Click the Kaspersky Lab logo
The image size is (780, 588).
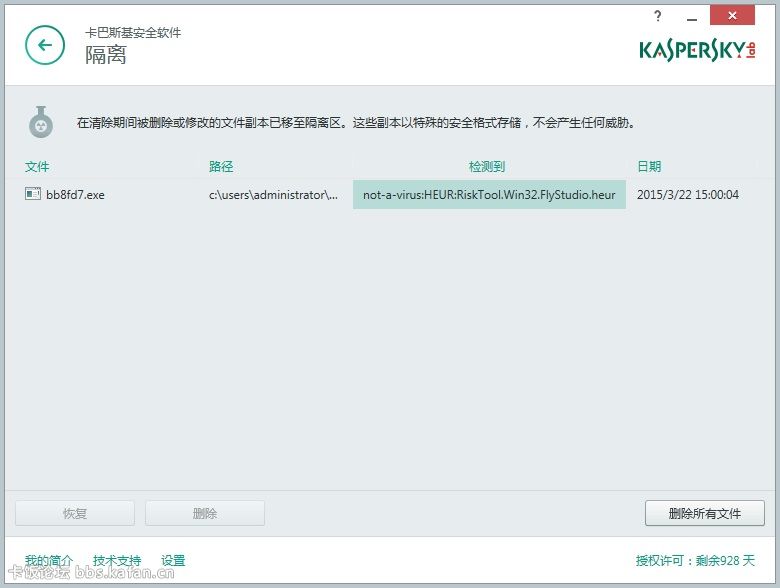coord(697,49)
